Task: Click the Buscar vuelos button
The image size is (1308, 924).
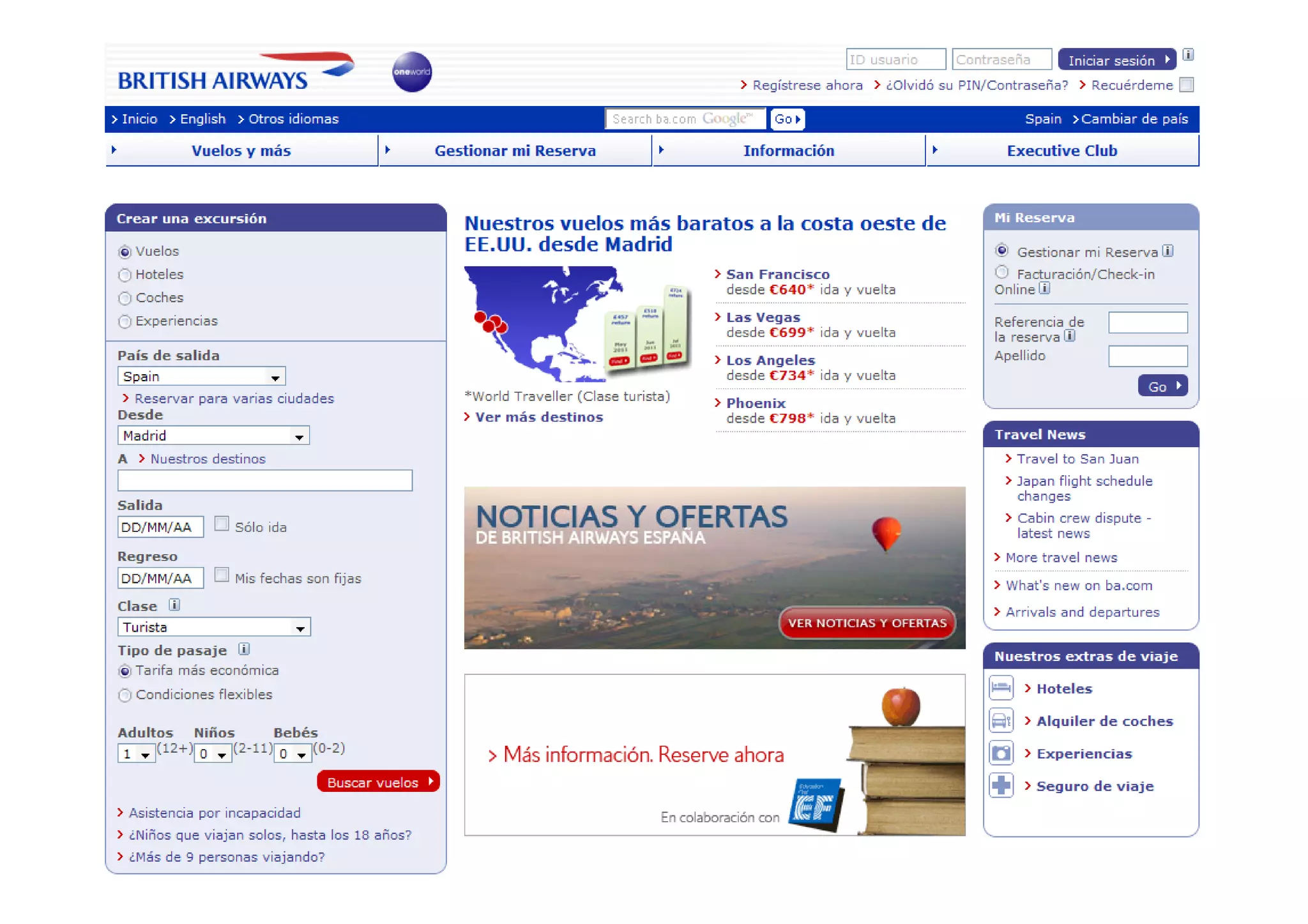Action: 378,782
